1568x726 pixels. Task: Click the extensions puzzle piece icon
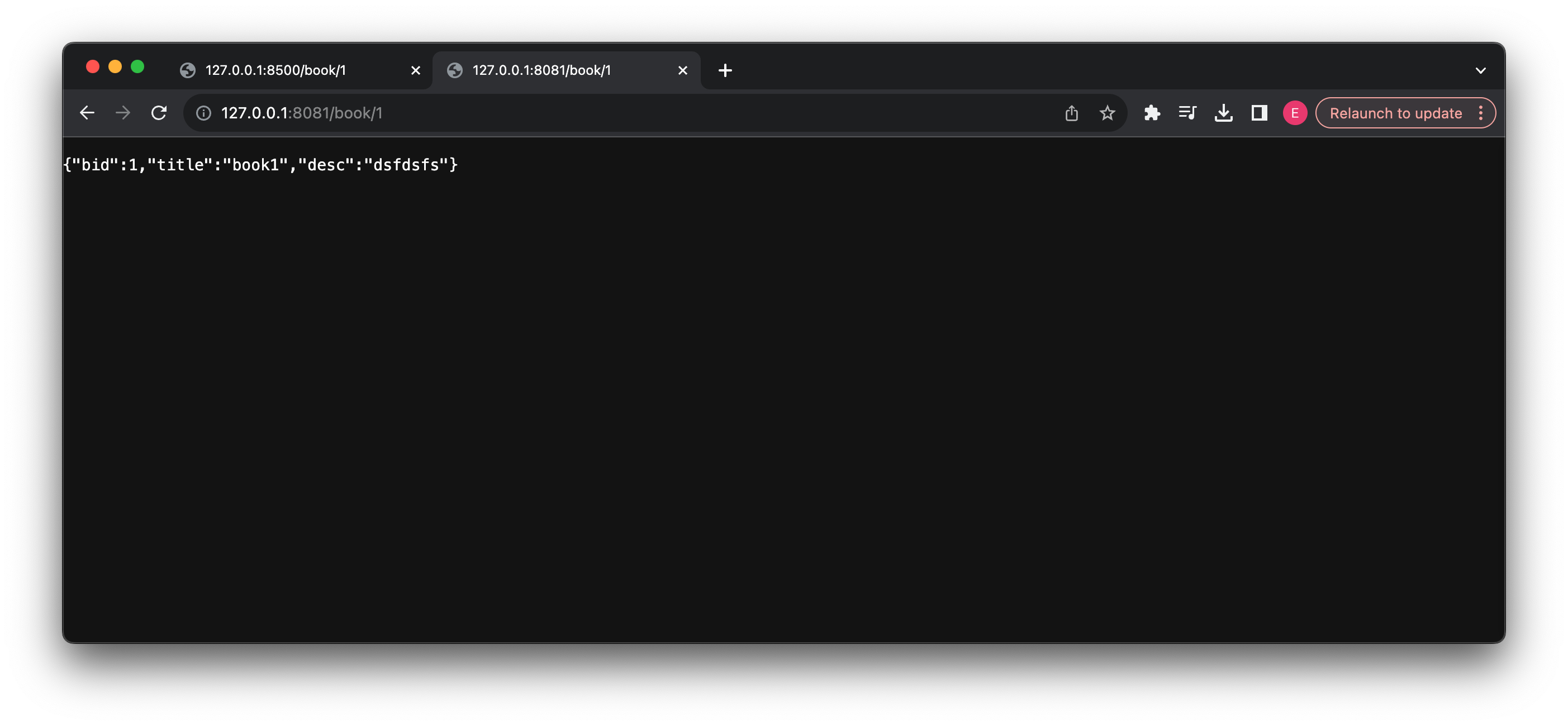click(1151, 112)
